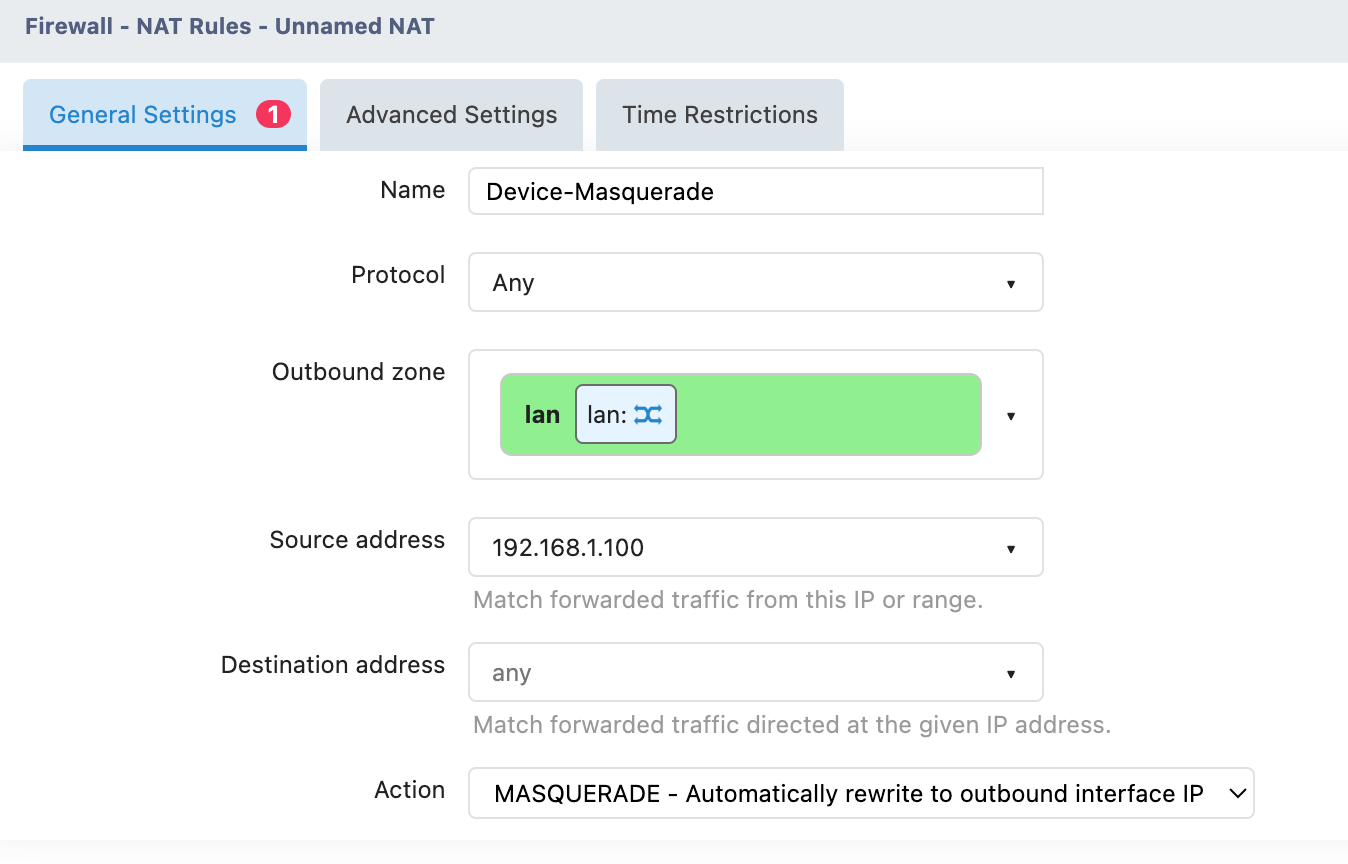The width and height of the screenshot is (1348, 864).
Task: Click the Outbound zone label
Action: (358, 372)
